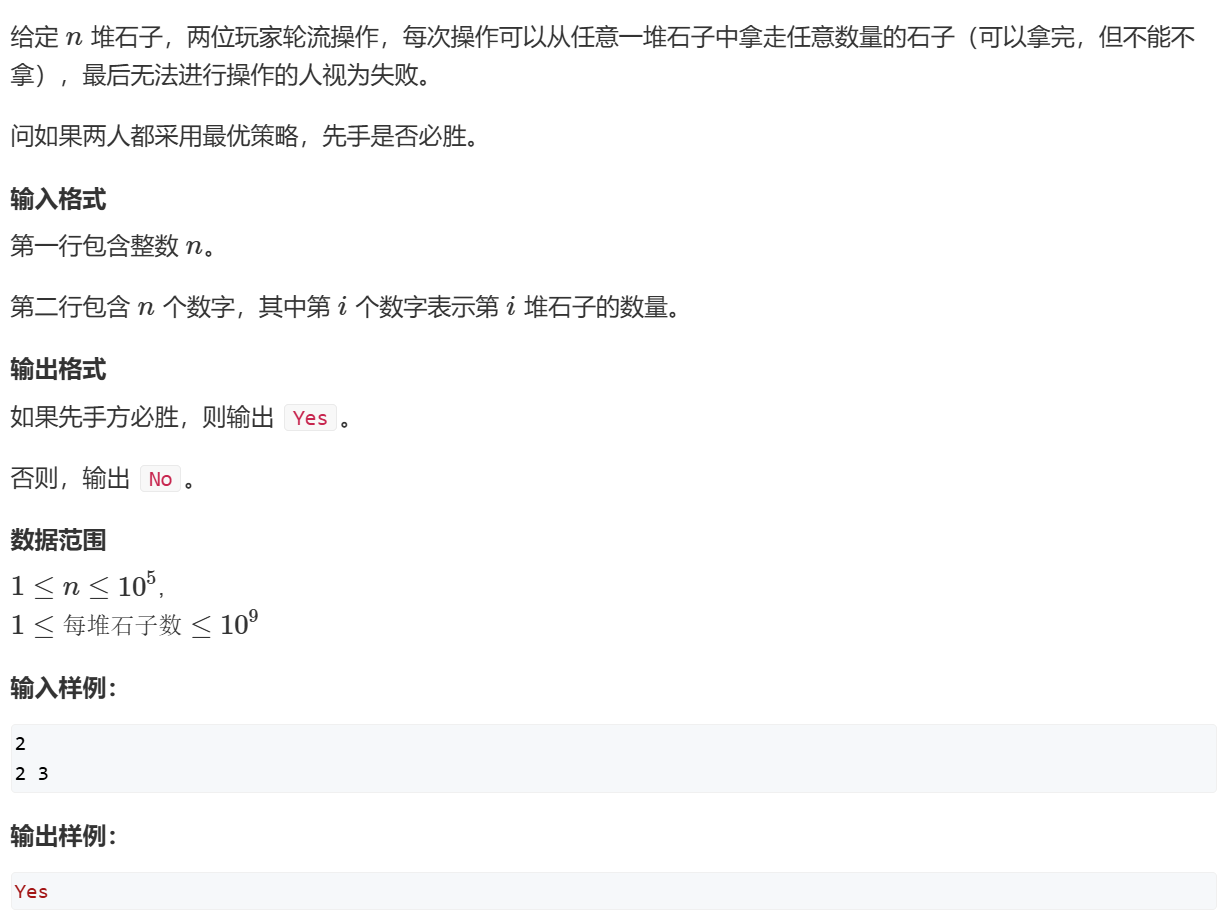Click the inline Yes code tag
The width and height of the screenshot is (1232, 915).
pos(310,418)
